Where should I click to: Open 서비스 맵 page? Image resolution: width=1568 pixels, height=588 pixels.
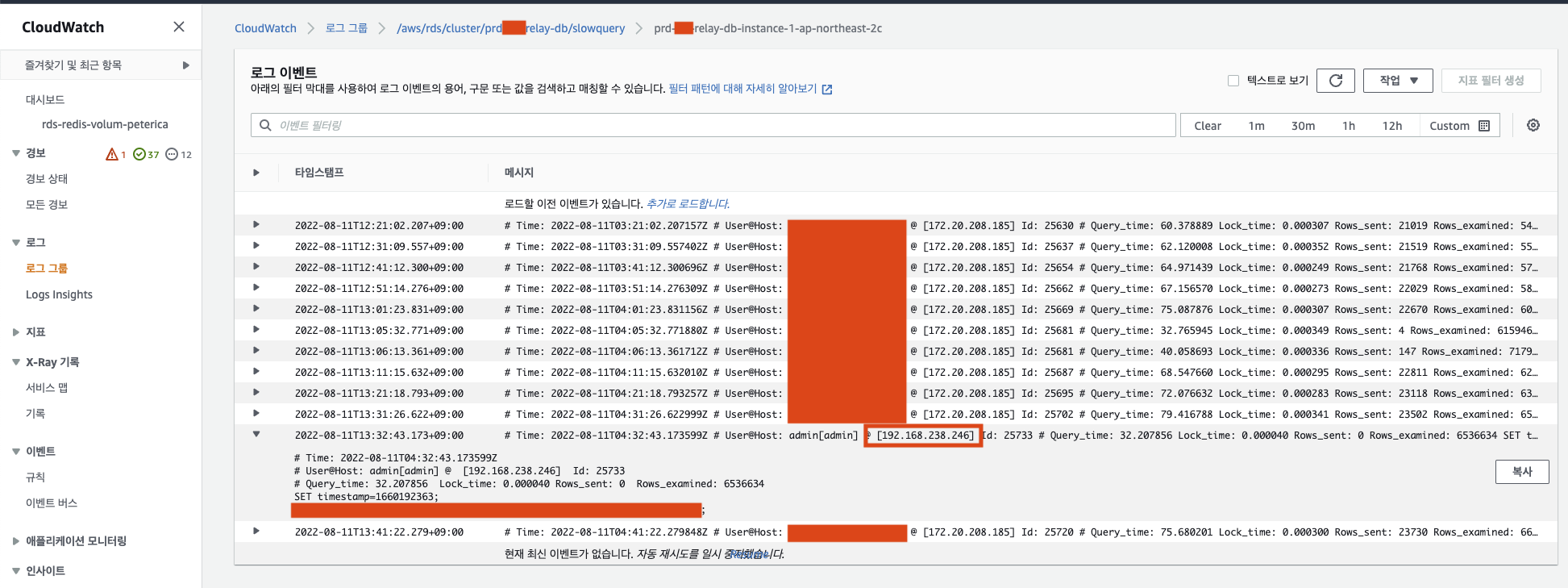point(47,388)
